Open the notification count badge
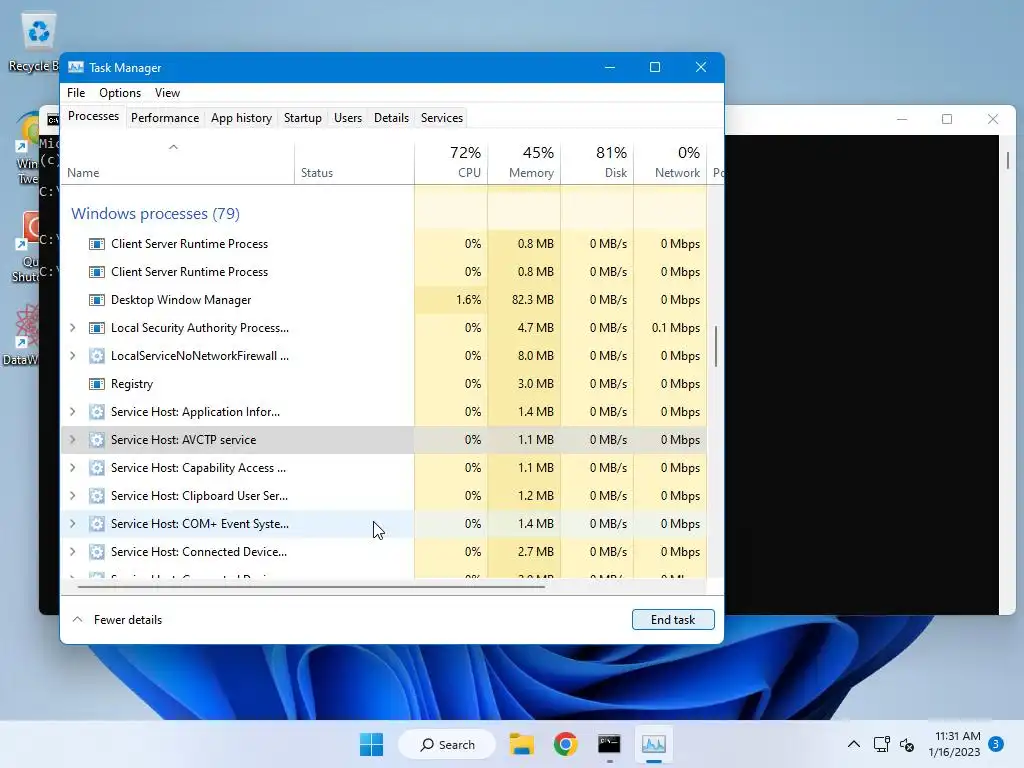The image size is (1024, 768). click(x=996, y=744)
